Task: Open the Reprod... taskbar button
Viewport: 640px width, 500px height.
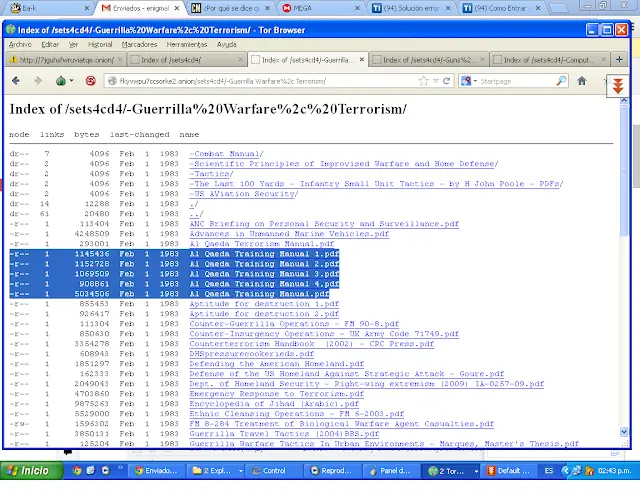Action: click(x=332, y=471)
